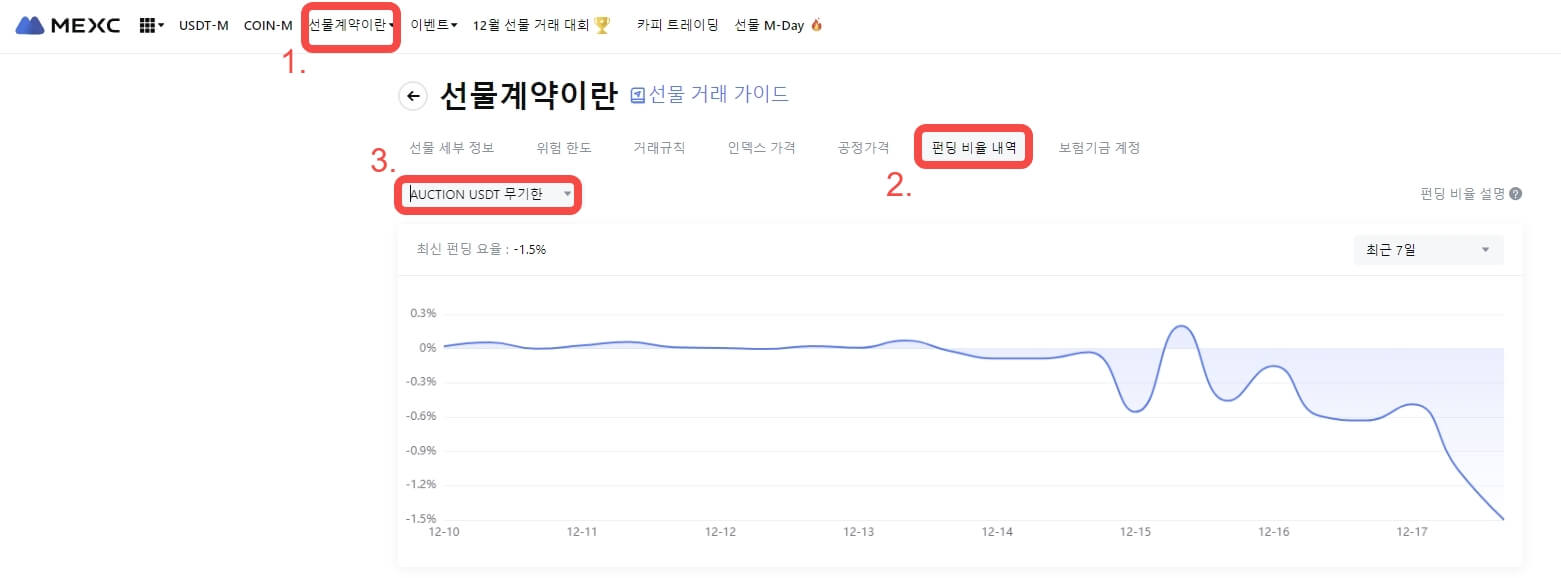Viewport: 1561px width, 578px height.
Task: Click the fire icon beside 선물 M-Day
Action: (x=817, y=25)
